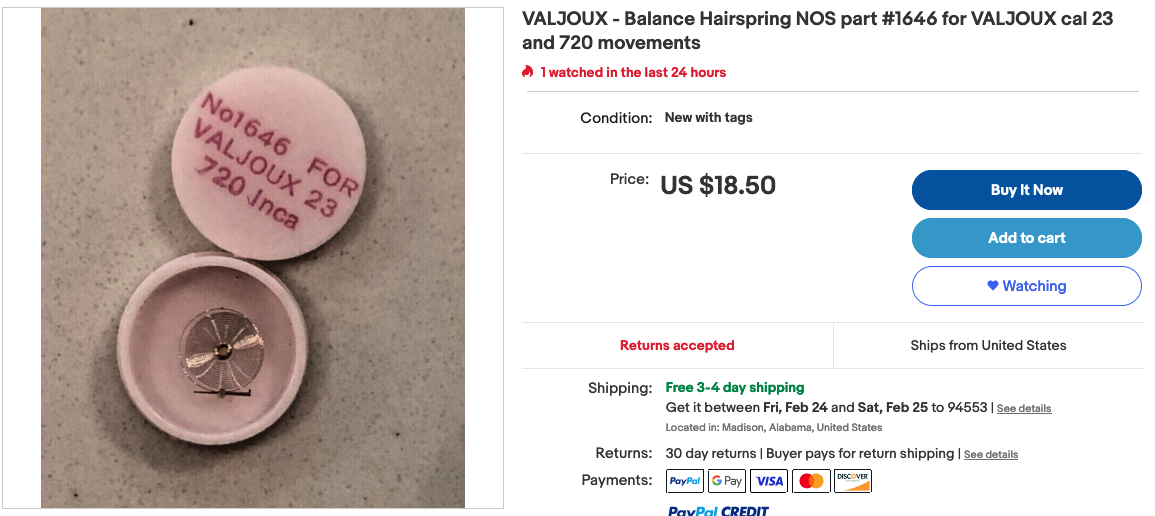The width and height of the screenshot is (1155, 516).
Task: Click the Ships from United States label
Action: (988, 345)
